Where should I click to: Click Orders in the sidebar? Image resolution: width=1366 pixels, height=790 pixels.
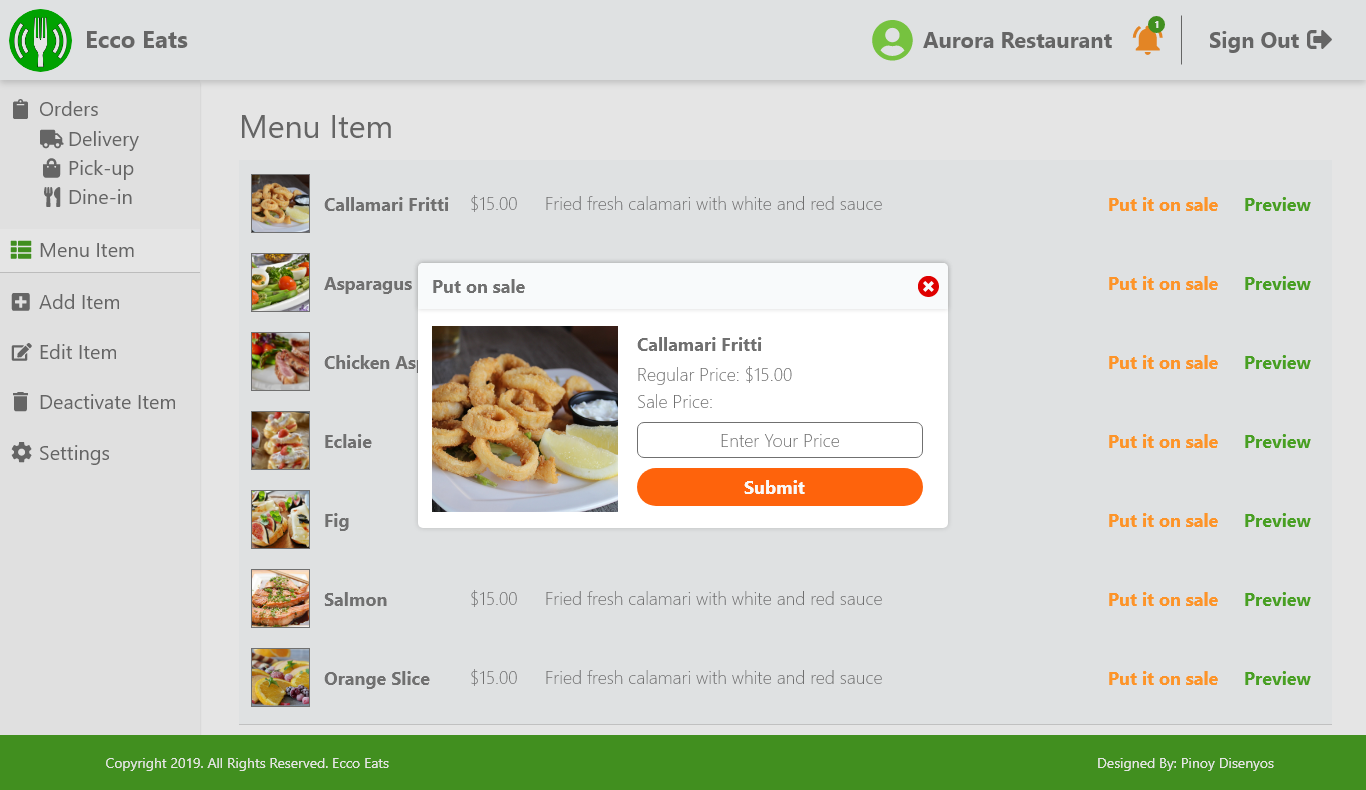click(x=68, y=109)
